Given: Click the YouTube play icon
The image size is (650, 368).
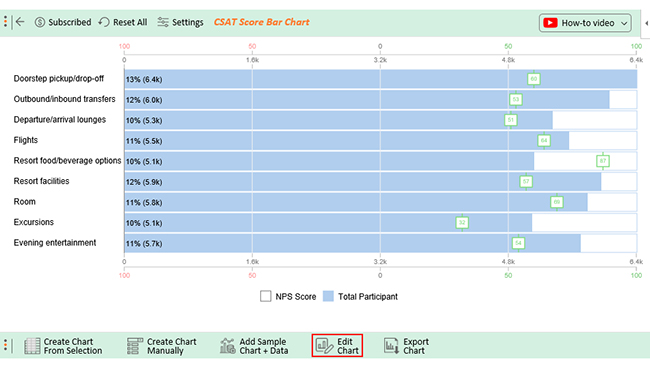Looking at the screenshot, I should 550,23.
